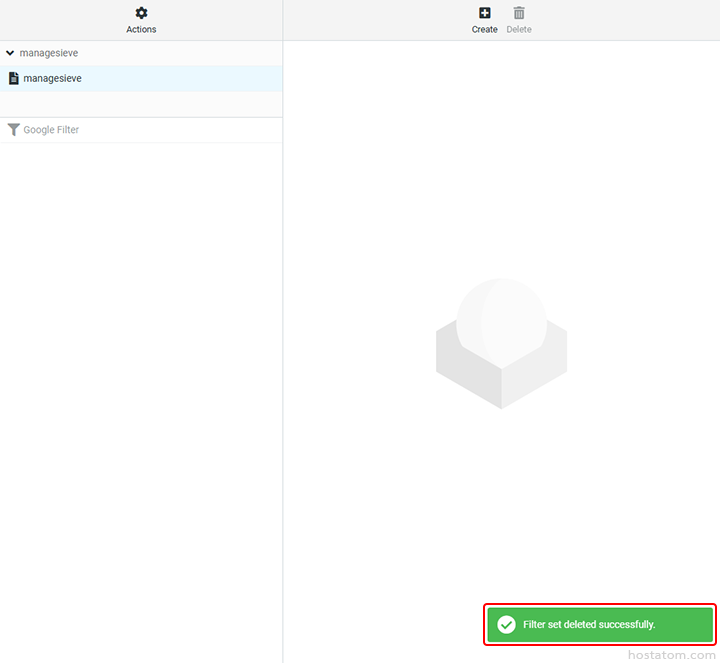Click the "Create" text label
This screenshot has width=720, height=663.
[x=485, y=30]
